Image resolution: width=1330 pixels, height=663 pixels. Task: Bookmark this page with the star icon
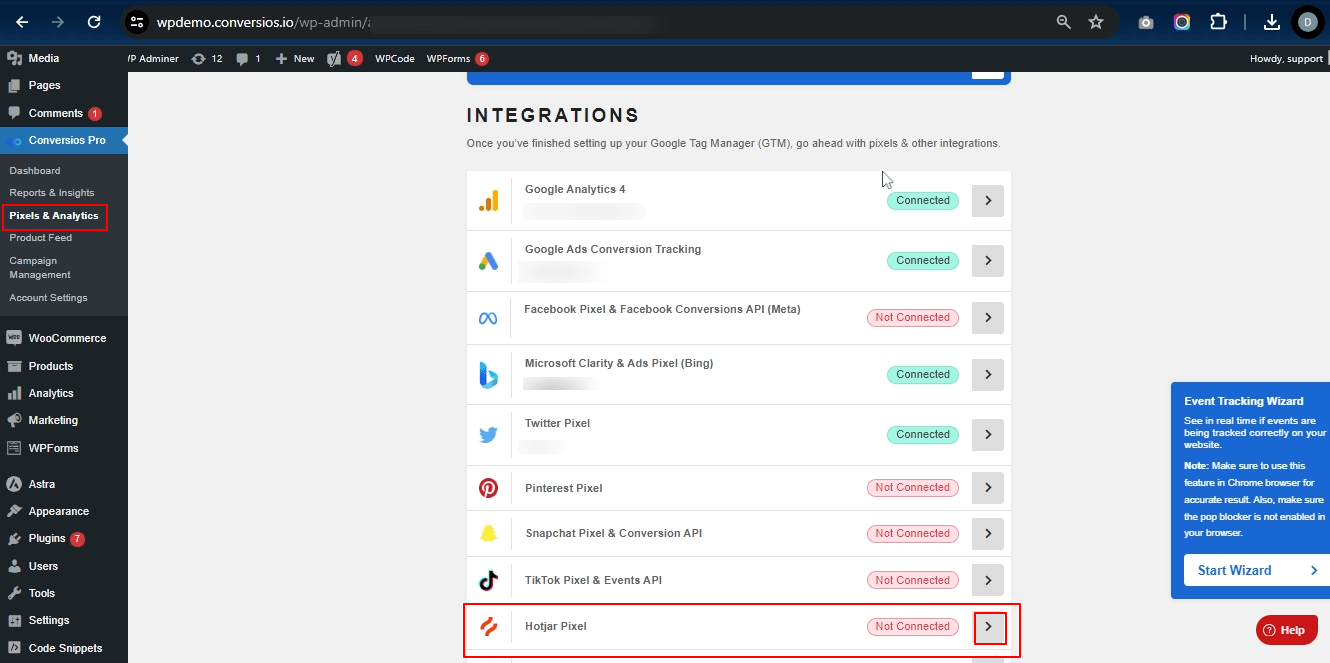click(x=1096, y=21)
